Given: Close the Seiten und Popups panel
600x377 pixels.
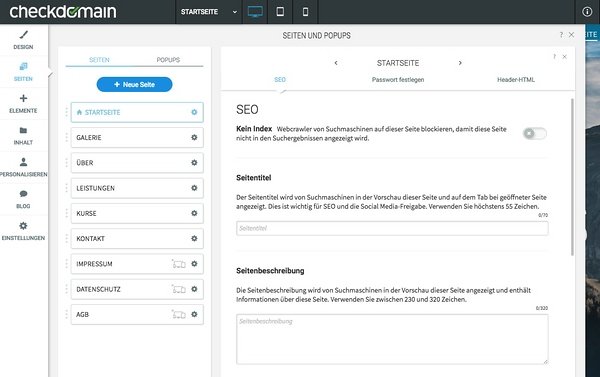Looking at the screenshot, I should pos(571,35).
